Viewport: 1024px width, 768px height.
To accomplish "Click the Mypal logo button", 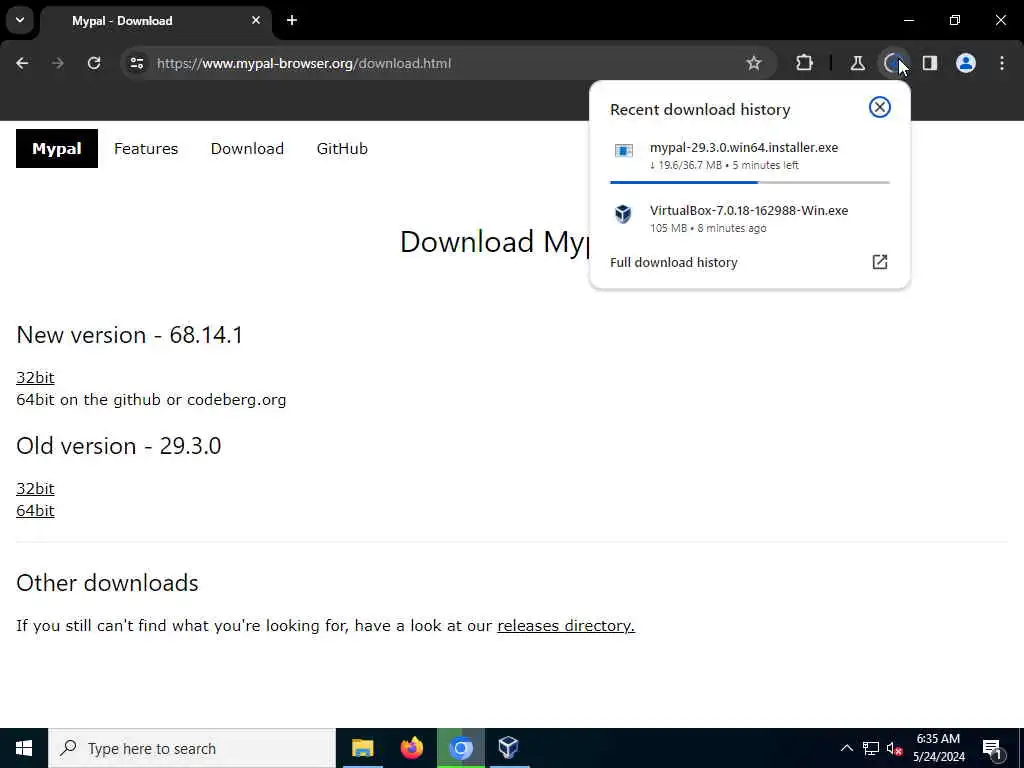I will tap(57, 148).
